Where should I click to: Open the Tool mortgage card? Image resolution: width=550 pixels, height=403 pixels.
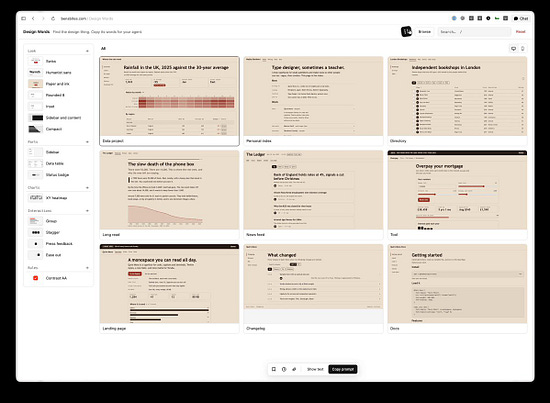pyautogui.click(x=457, y=195)
